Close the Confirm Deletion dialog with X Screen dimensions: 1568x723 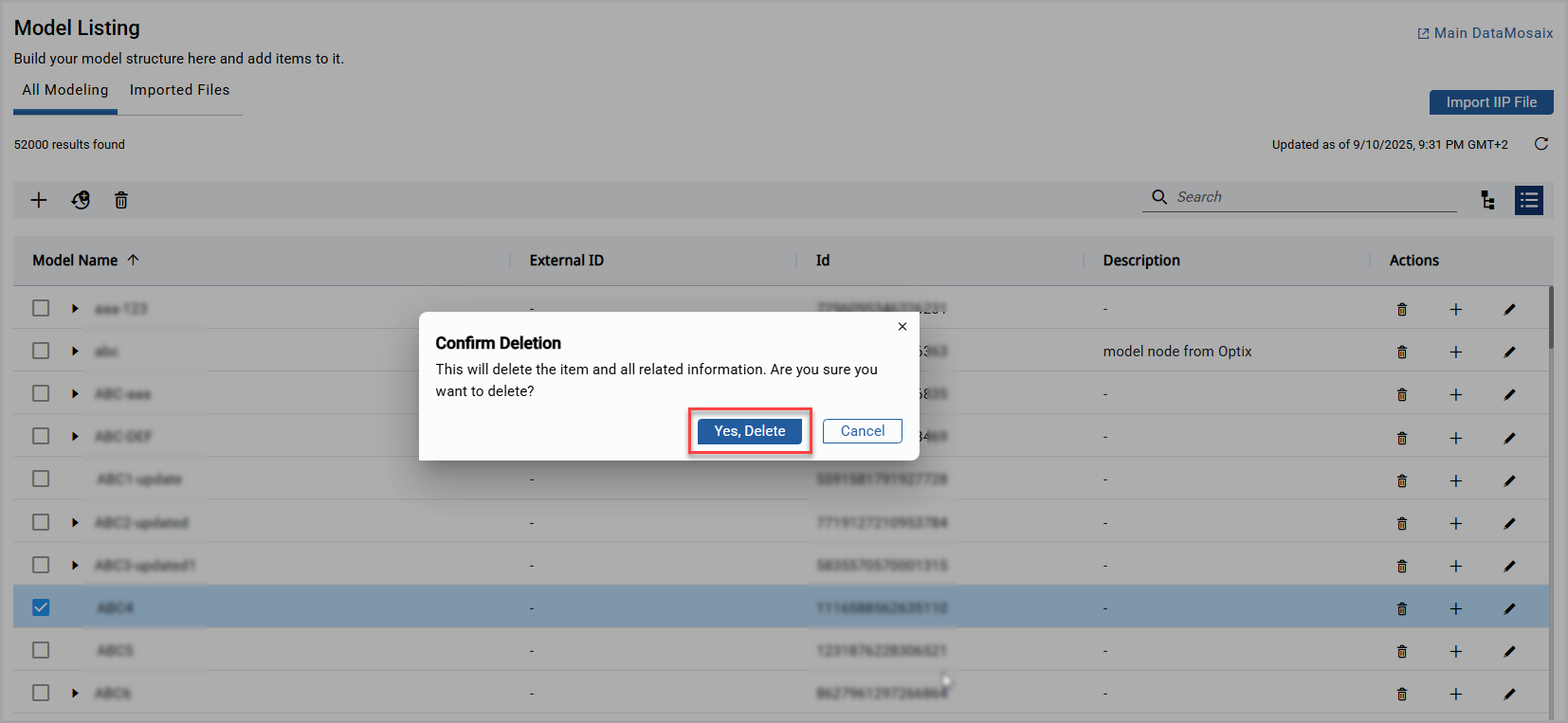903,326
